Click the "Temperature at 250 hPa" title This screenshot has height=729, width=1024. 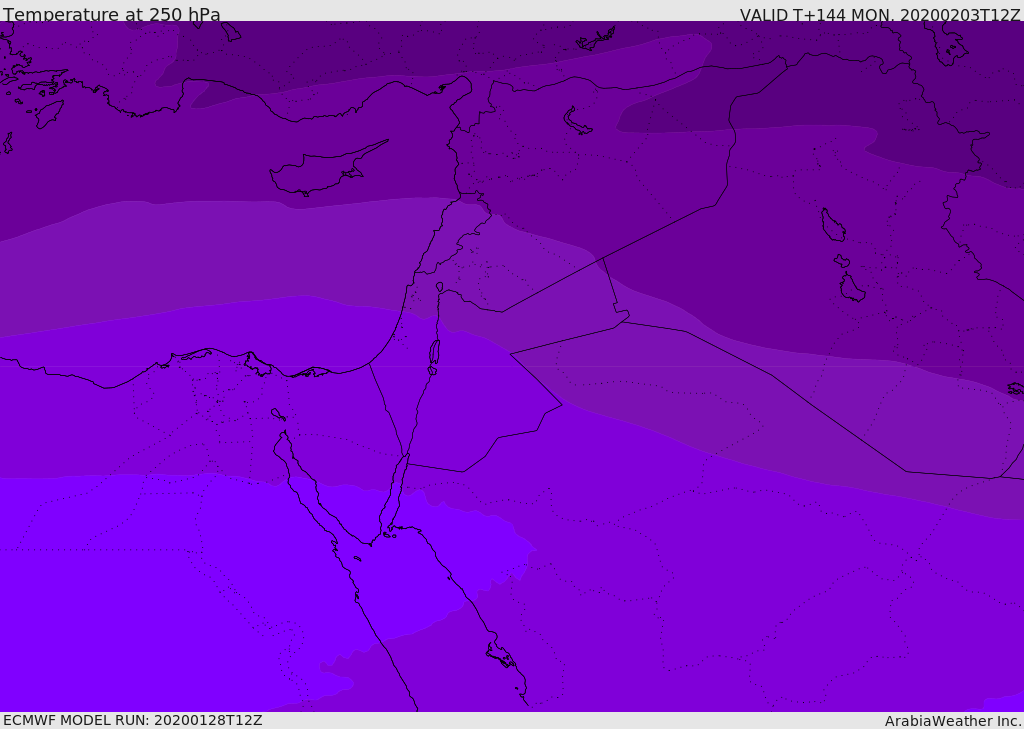[111, 15]
